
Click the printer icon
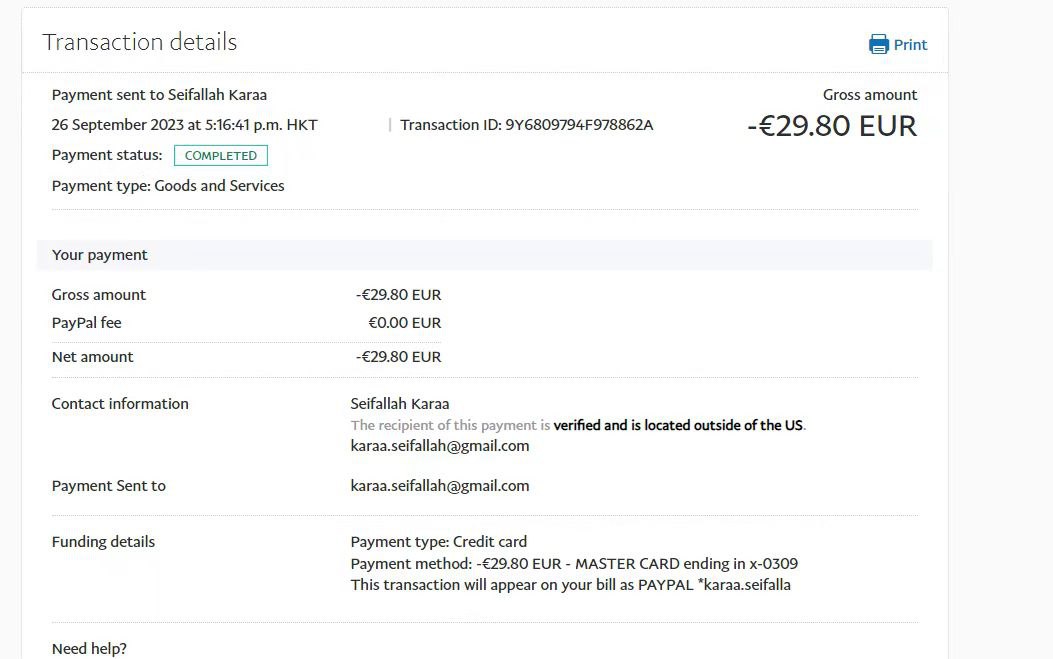(879, 44)
